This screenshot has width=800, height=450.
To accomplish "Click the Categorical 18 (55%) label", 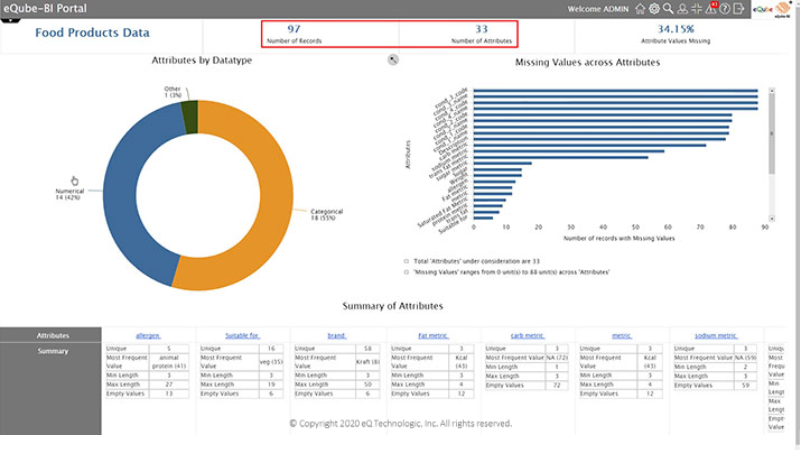I will click(327, 214).
